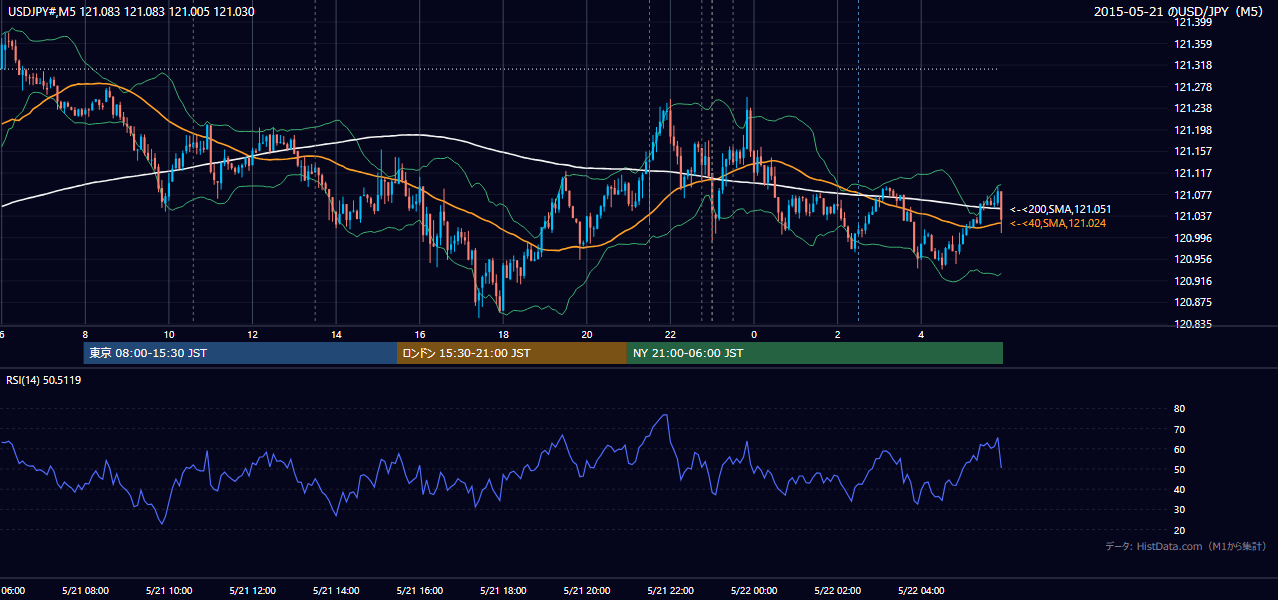Click hour label 2 under the price chart
Image resolution: width=1278 pixels, height=600 pixels.
pyautogui.click(x=837, y=334)
